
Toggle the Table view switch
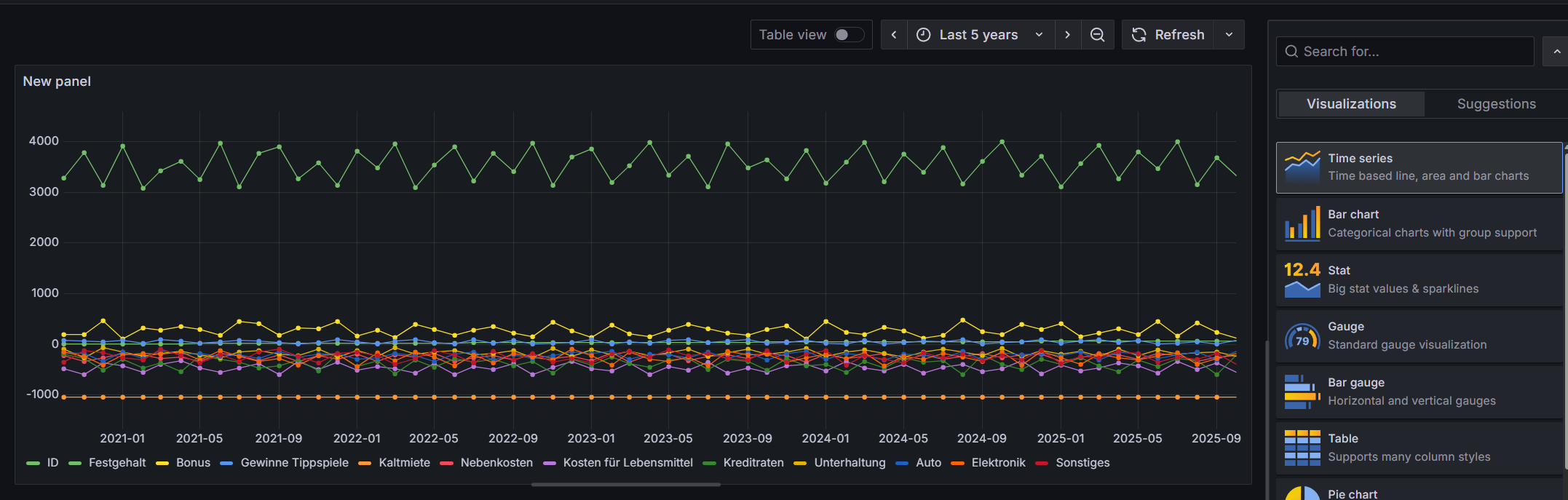pyautogui.click(x=849, y=35)
